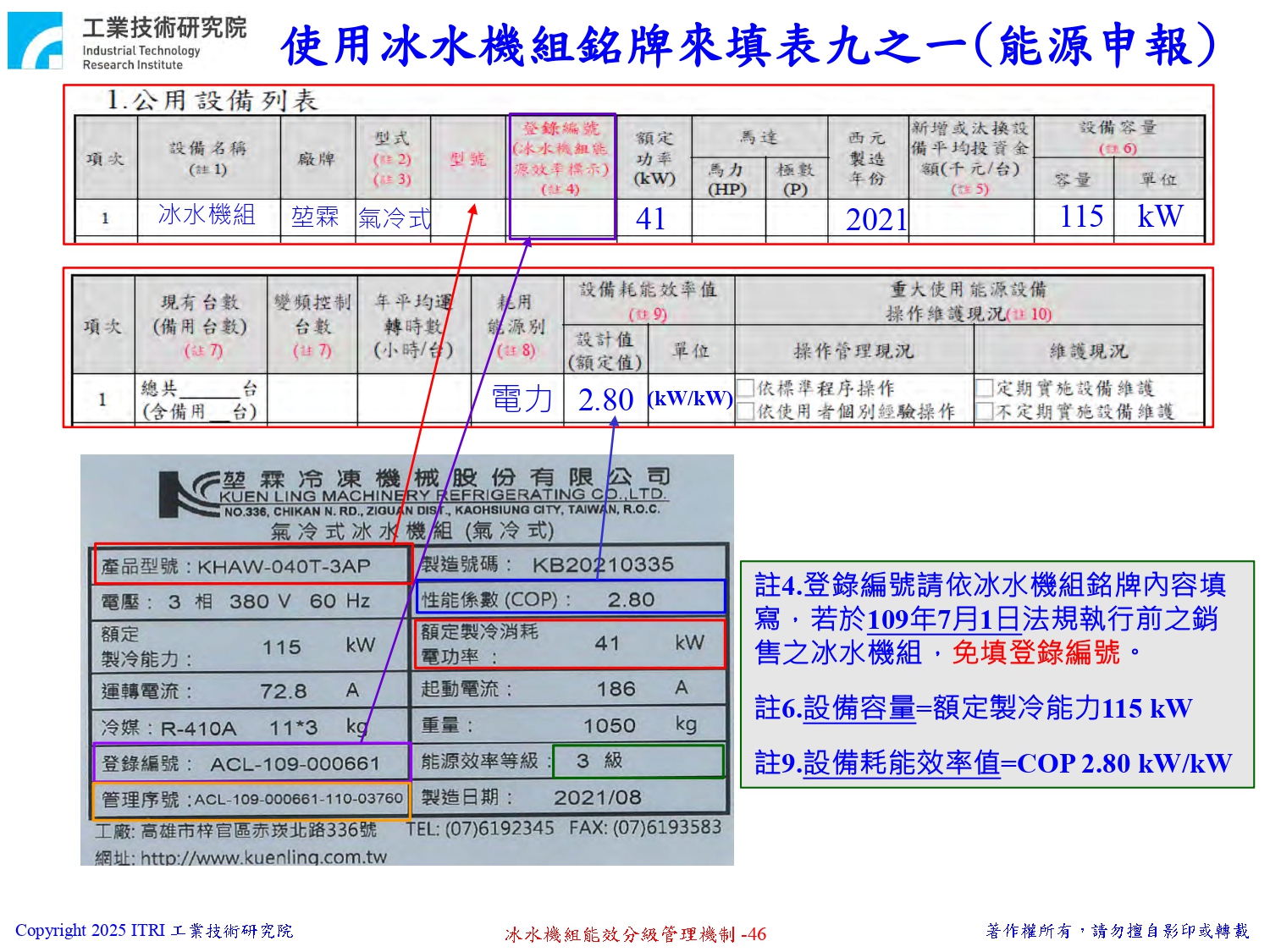
Task: Select the 1.公用設備列表 heading
Action: pyautogui.click(x=212, y=101)
